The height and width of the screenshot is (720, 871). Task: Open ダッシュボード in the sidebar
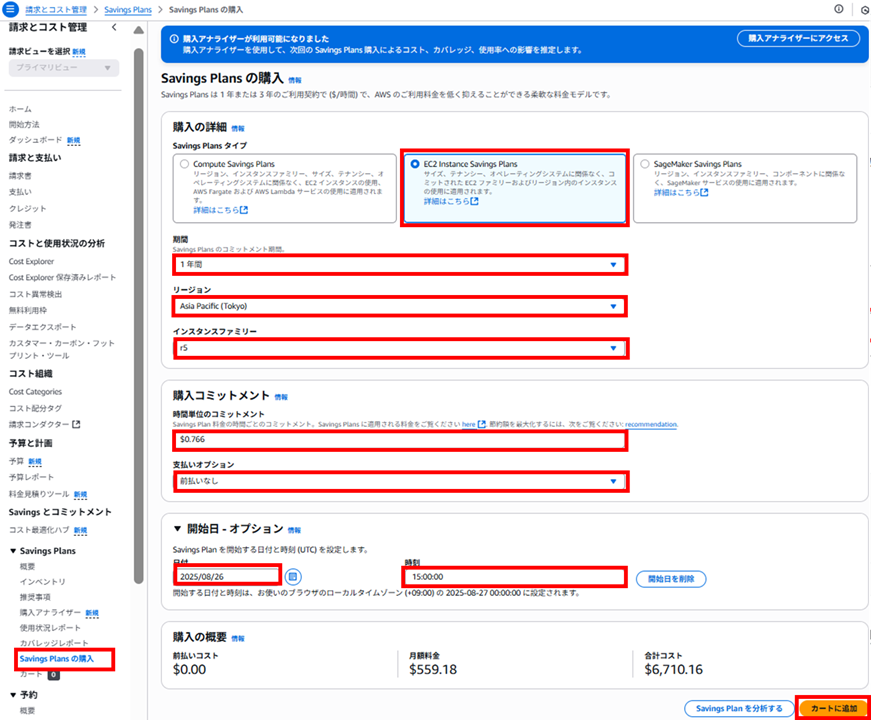click(35, 140)
